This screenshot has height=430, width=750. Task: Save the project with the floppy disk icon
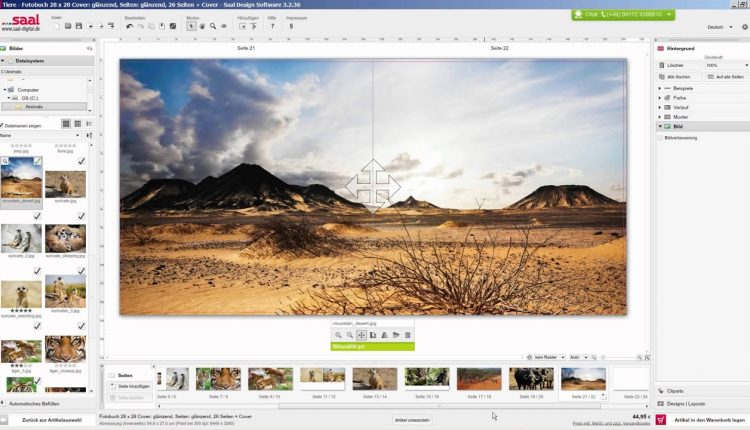click(79, 26)
